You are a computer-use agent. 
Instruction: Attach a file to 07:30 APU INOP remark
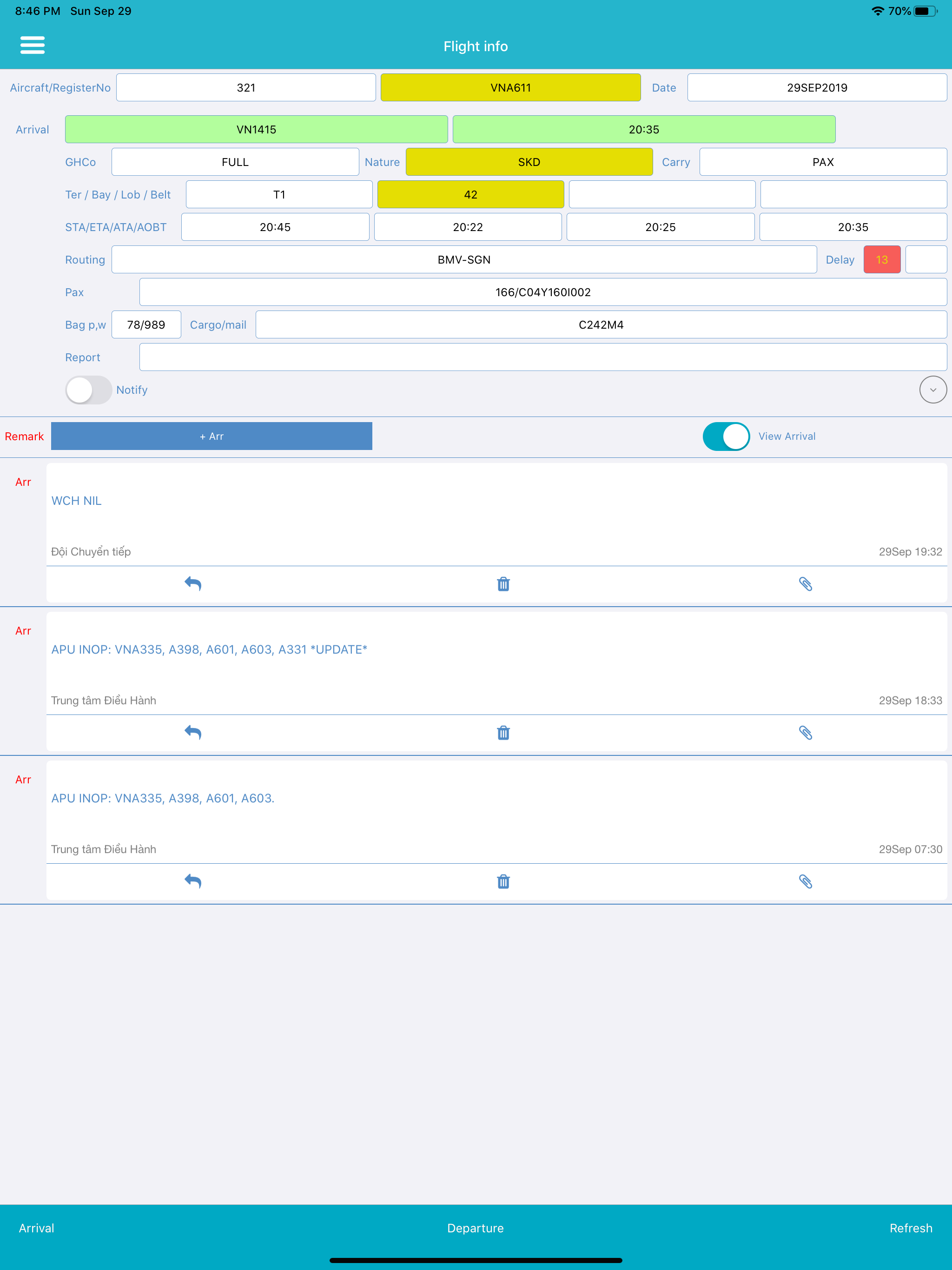click(x=806, y=881)
